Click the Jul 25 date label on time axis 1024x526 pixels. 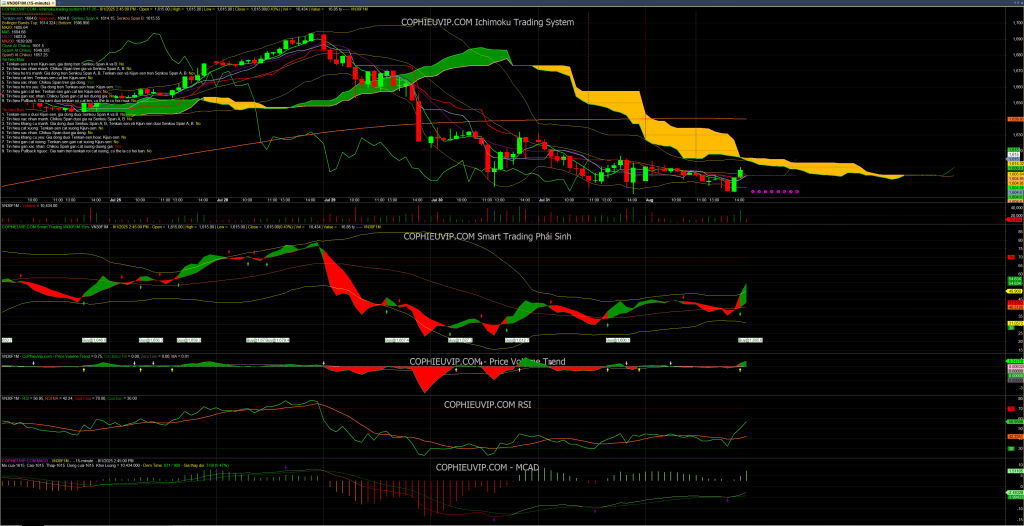click(x=116, y=200)
